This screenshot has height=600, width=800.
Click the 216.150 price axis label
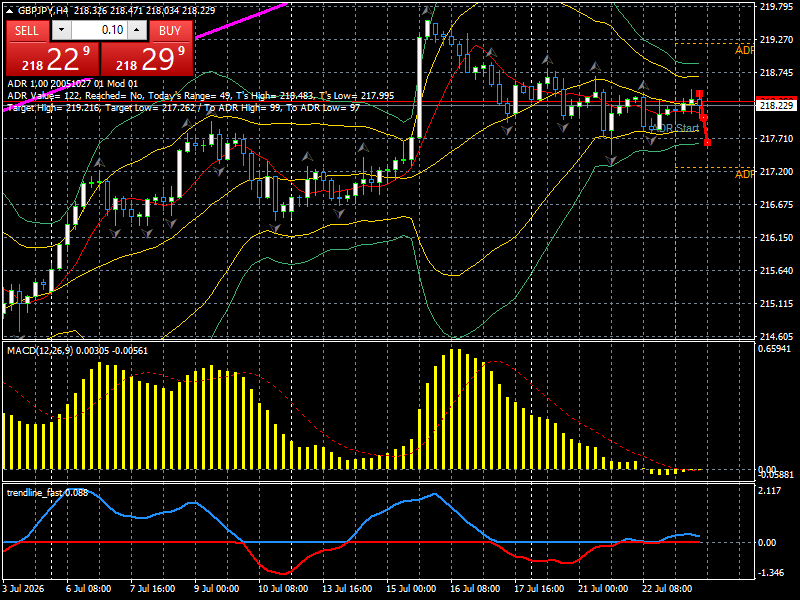776,238
